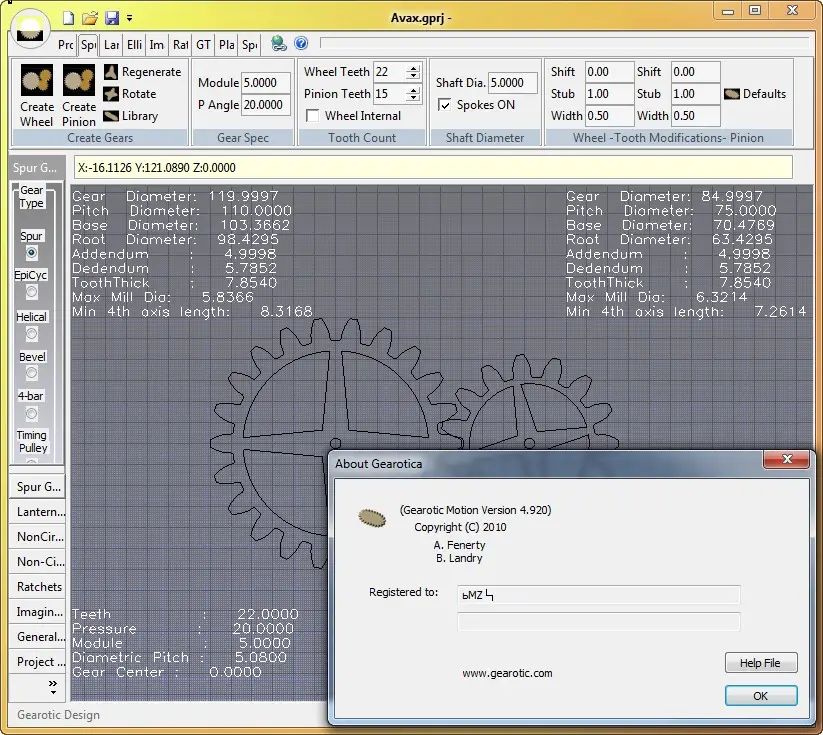The height and width of the screenshot is (735, 823).
Task: Select the EpiCyc gear type radio button
Action: coord(31,291)
